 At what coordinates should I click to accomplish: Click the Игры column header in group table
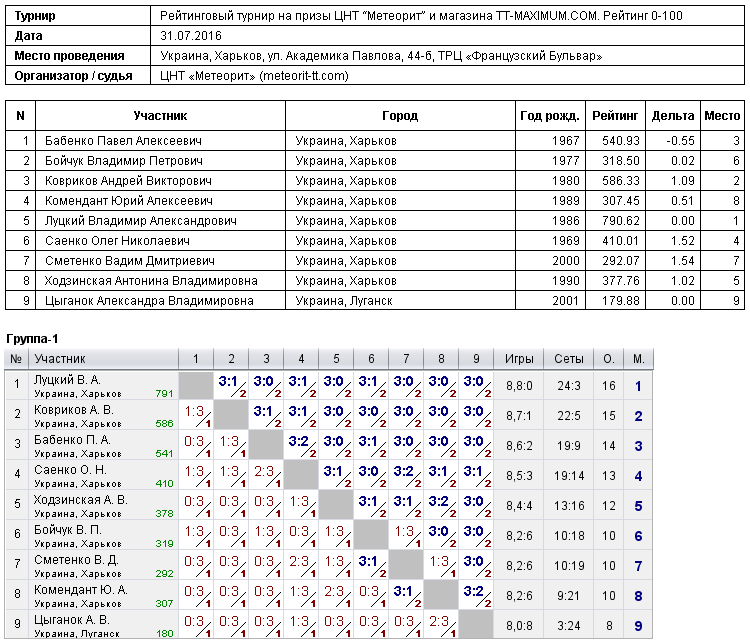519,359
